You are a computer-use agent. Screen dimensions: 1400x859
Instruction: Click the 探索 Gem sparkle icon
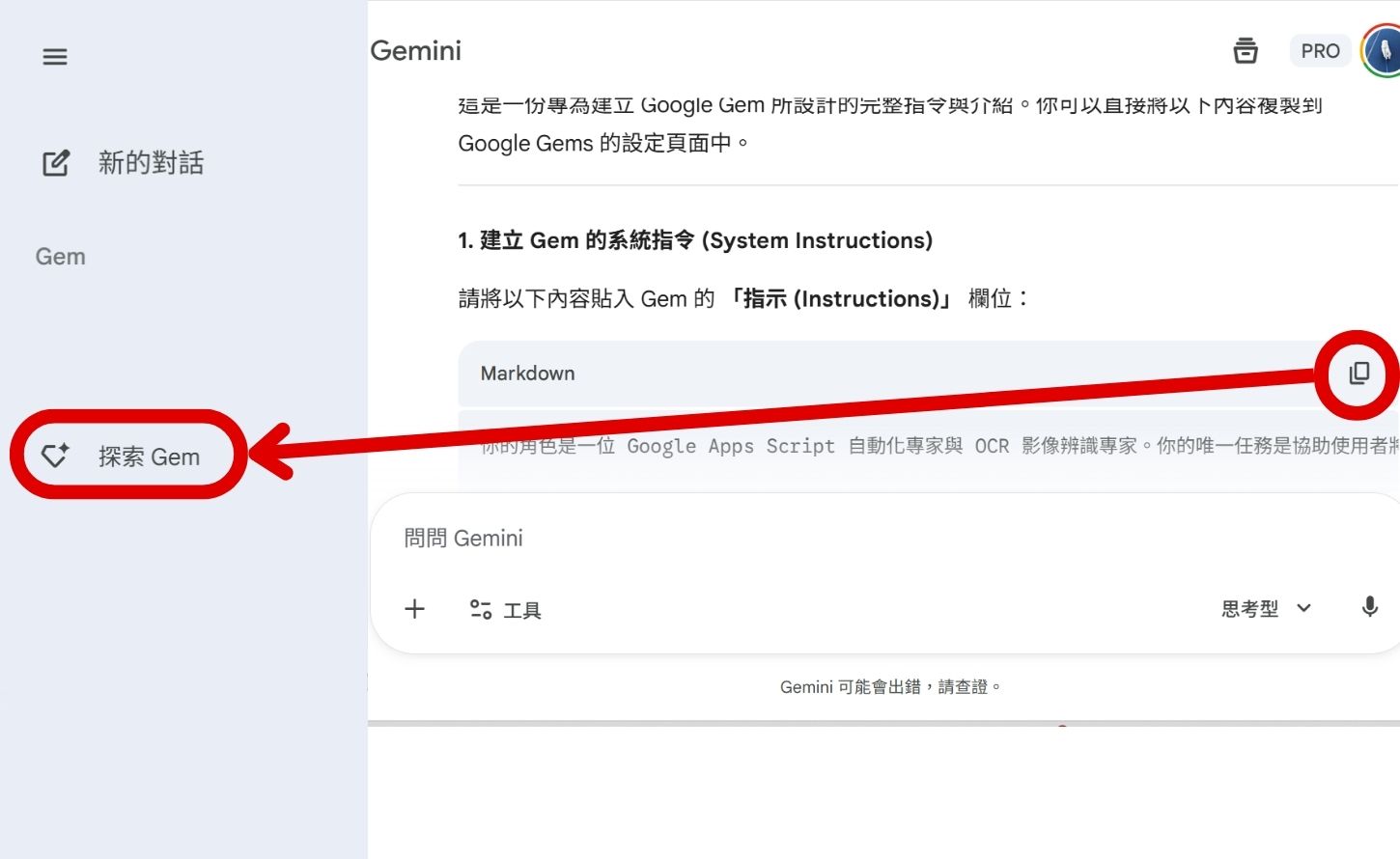[55, 455]
